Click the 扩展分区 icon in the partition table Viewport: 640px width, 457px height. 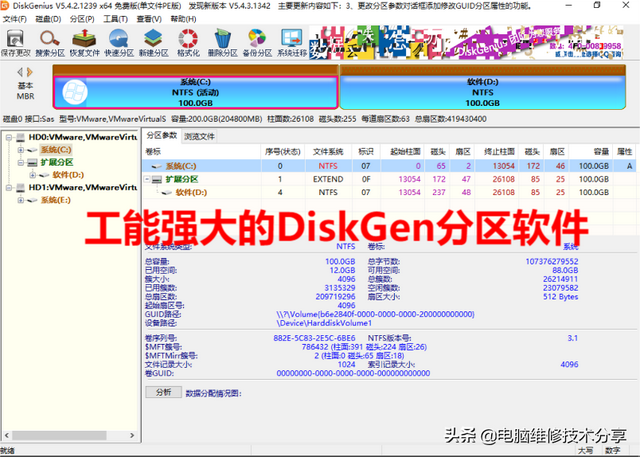(x=157, y=179)
